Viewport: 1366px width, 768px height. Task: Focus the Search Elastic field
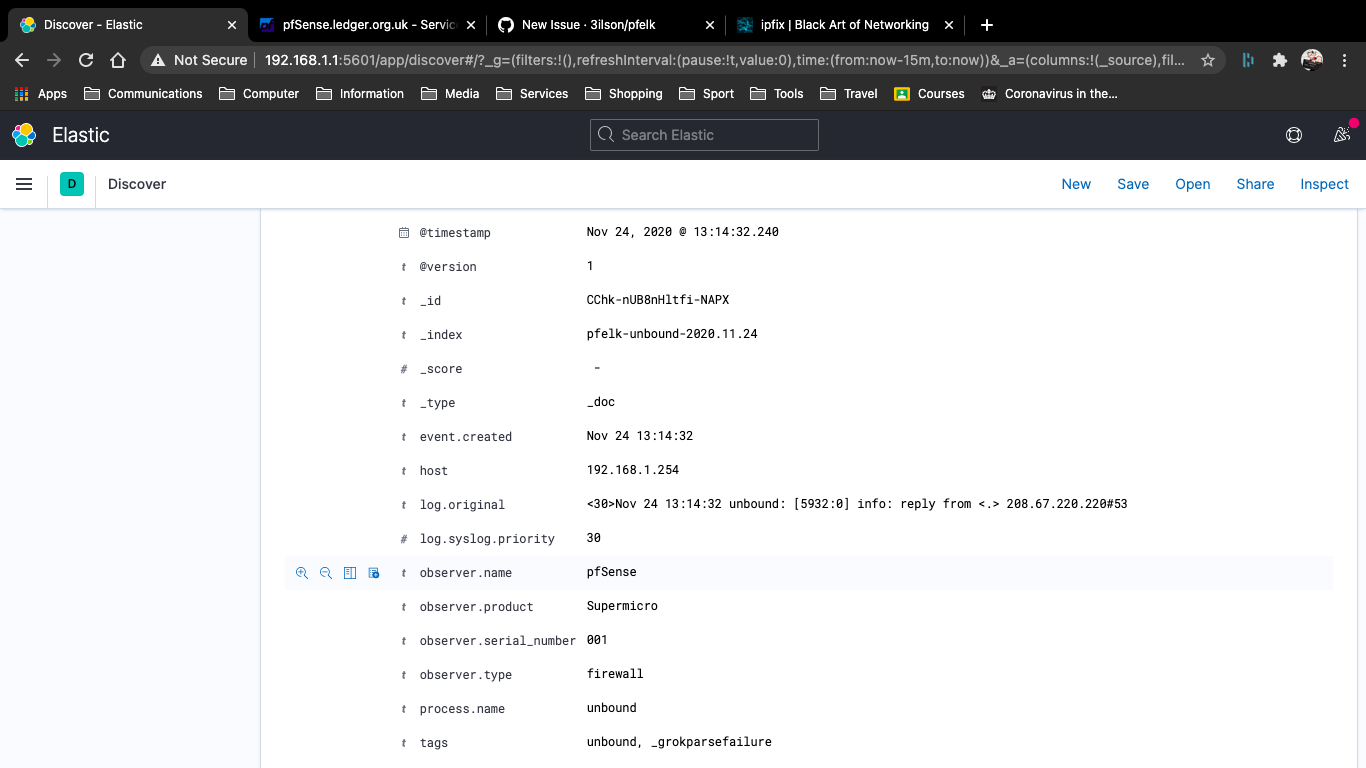(x=704, y=135)
